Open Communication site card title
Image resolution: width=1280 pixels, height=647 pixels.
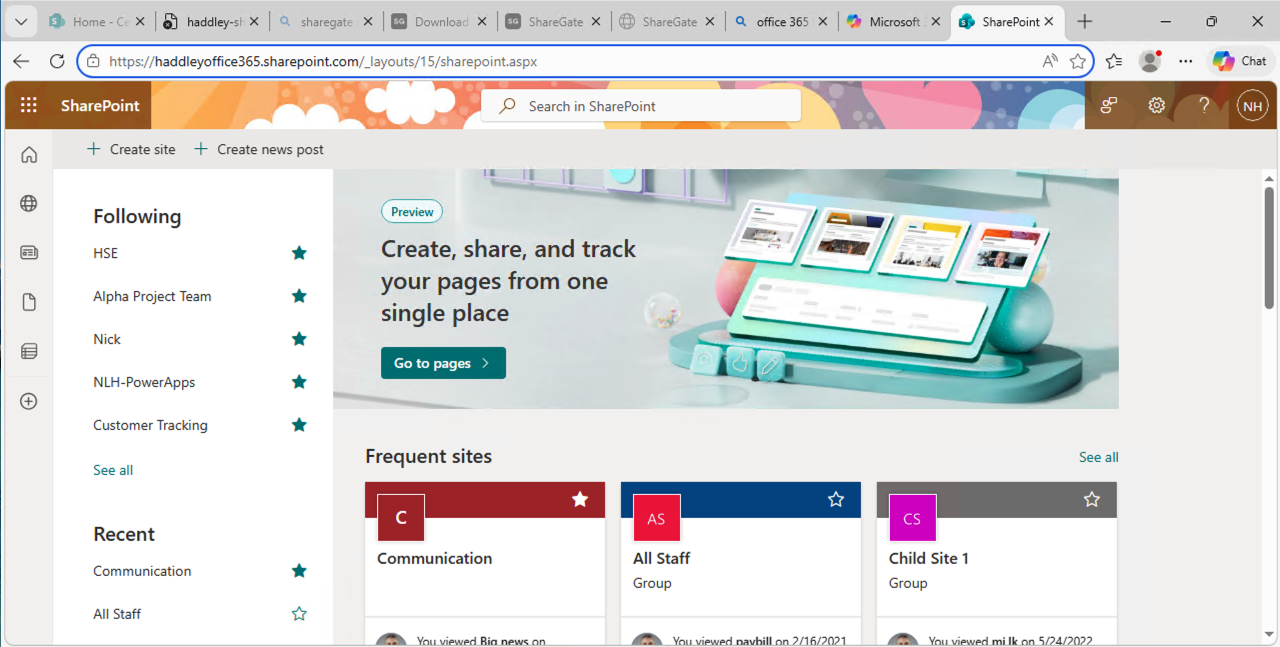434,558
